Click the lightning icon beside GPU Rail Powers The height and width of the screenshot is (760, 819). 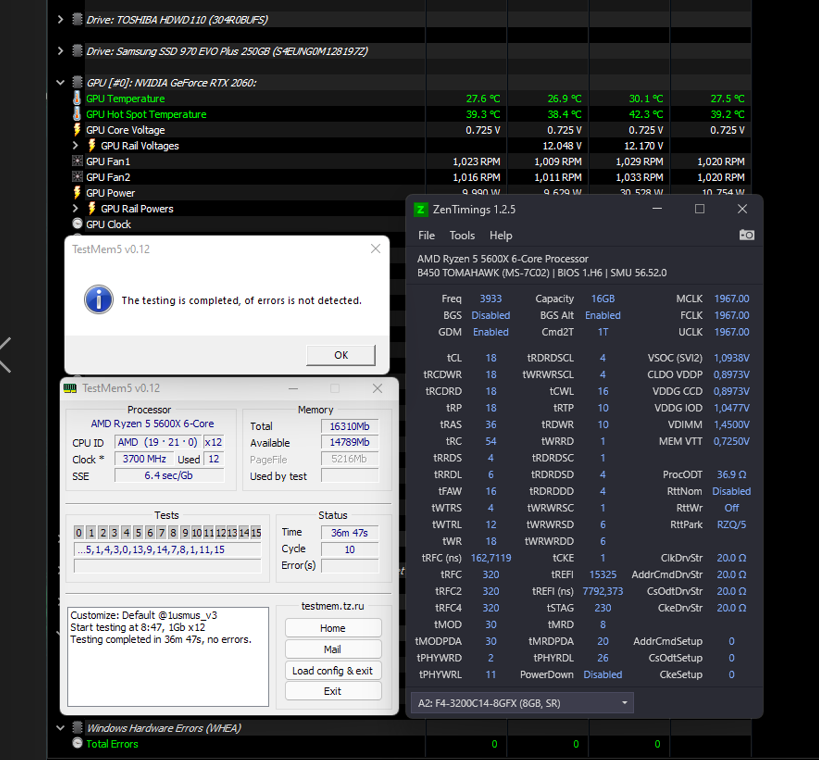[x=92, y=208]
